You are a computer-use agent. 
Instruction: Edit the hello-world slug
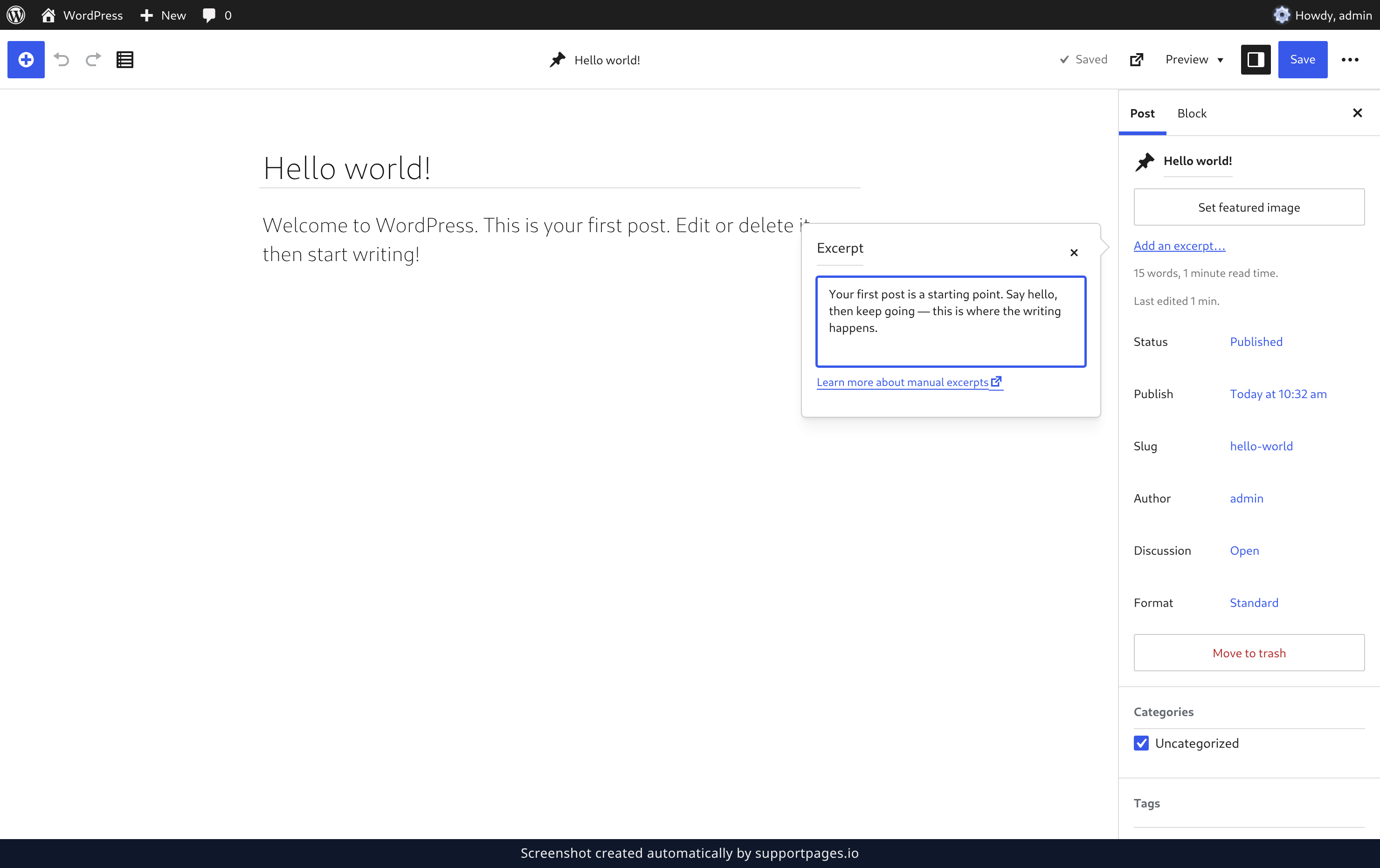tap(1261, 446)
